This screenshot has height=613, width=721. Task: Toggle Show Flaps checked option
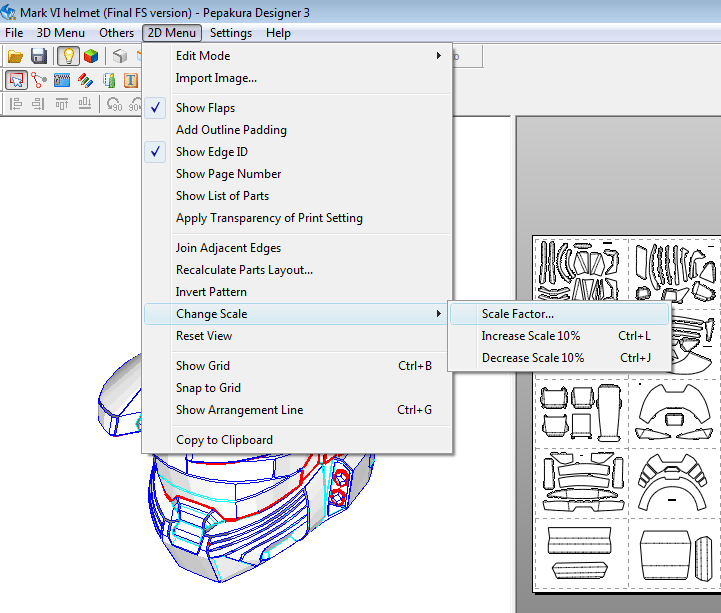click(x=298, y=108)
